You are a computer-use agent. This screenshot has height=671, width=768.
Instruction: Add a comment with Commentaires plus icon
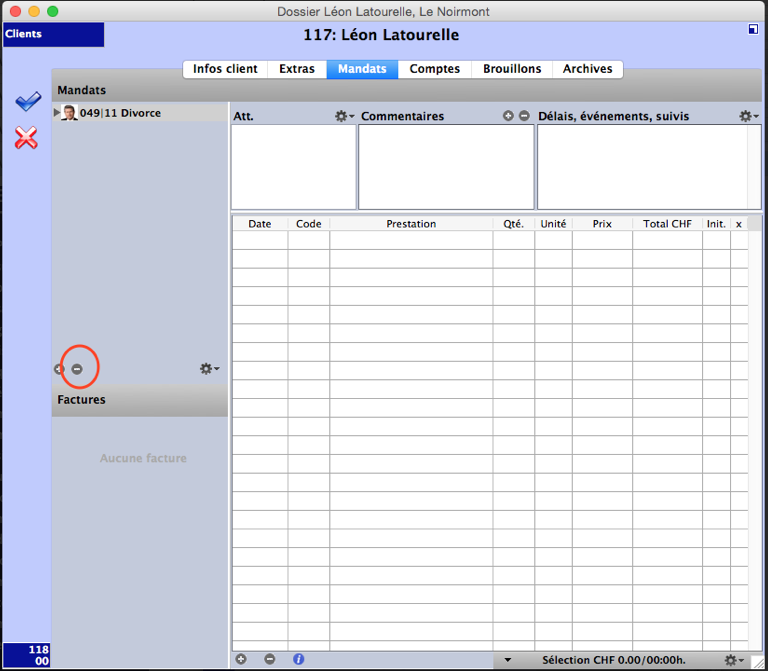pos(508,116)
